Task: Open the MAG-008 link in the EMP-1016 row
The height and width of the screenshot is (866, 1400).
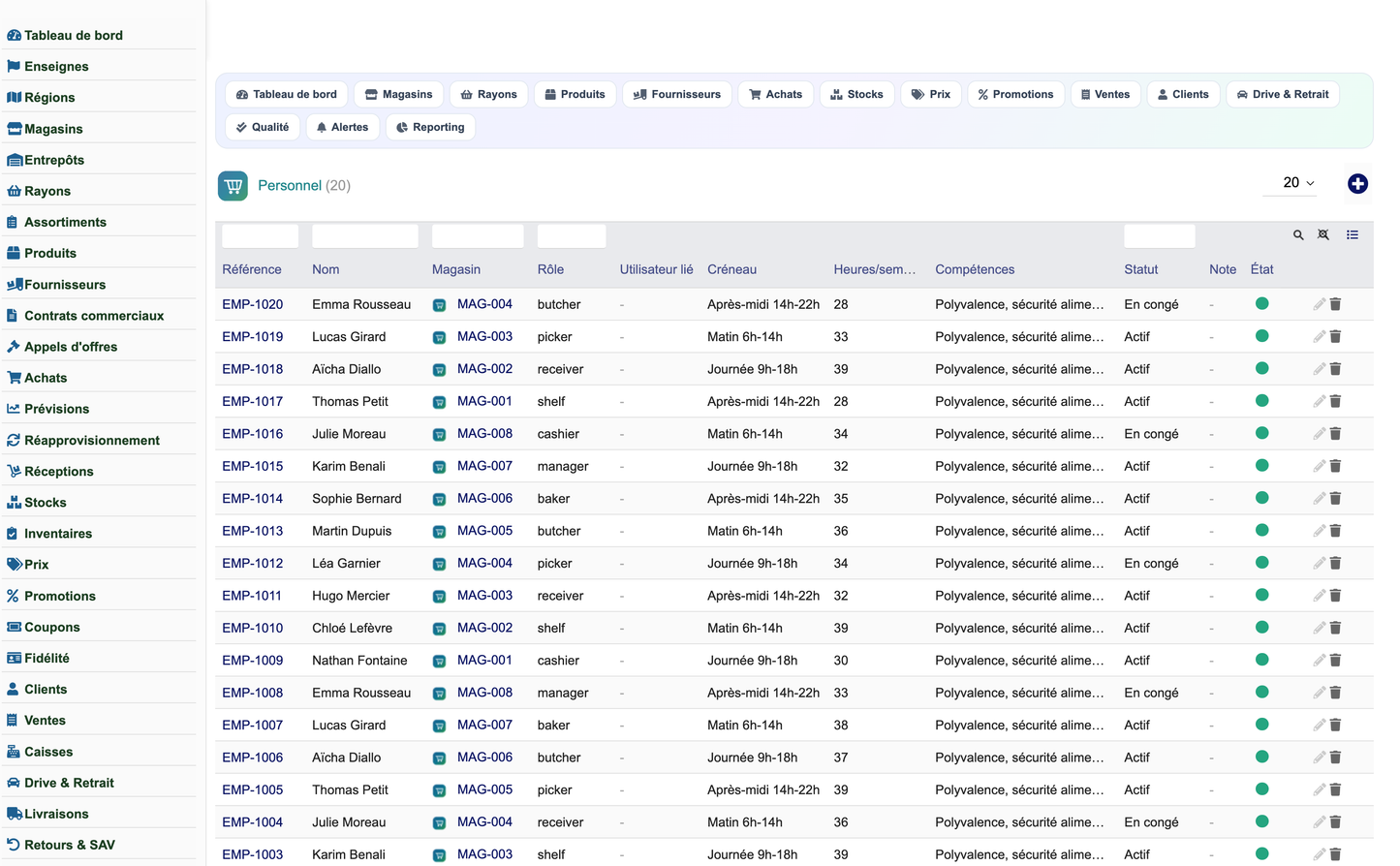Action: coord(484,433)
